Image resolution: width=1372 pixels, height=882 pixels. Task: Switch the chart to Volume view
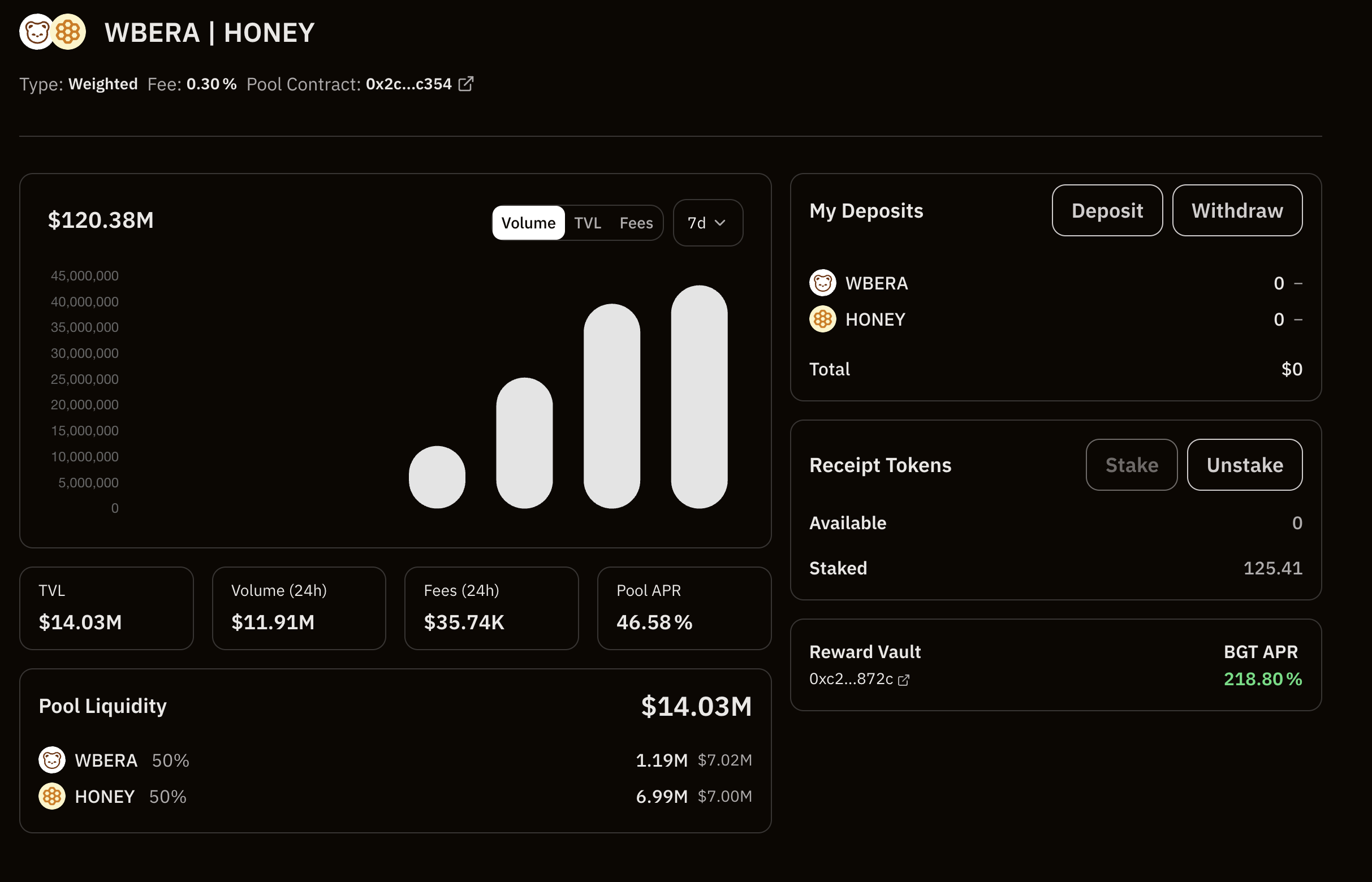[x=528, y=223]
